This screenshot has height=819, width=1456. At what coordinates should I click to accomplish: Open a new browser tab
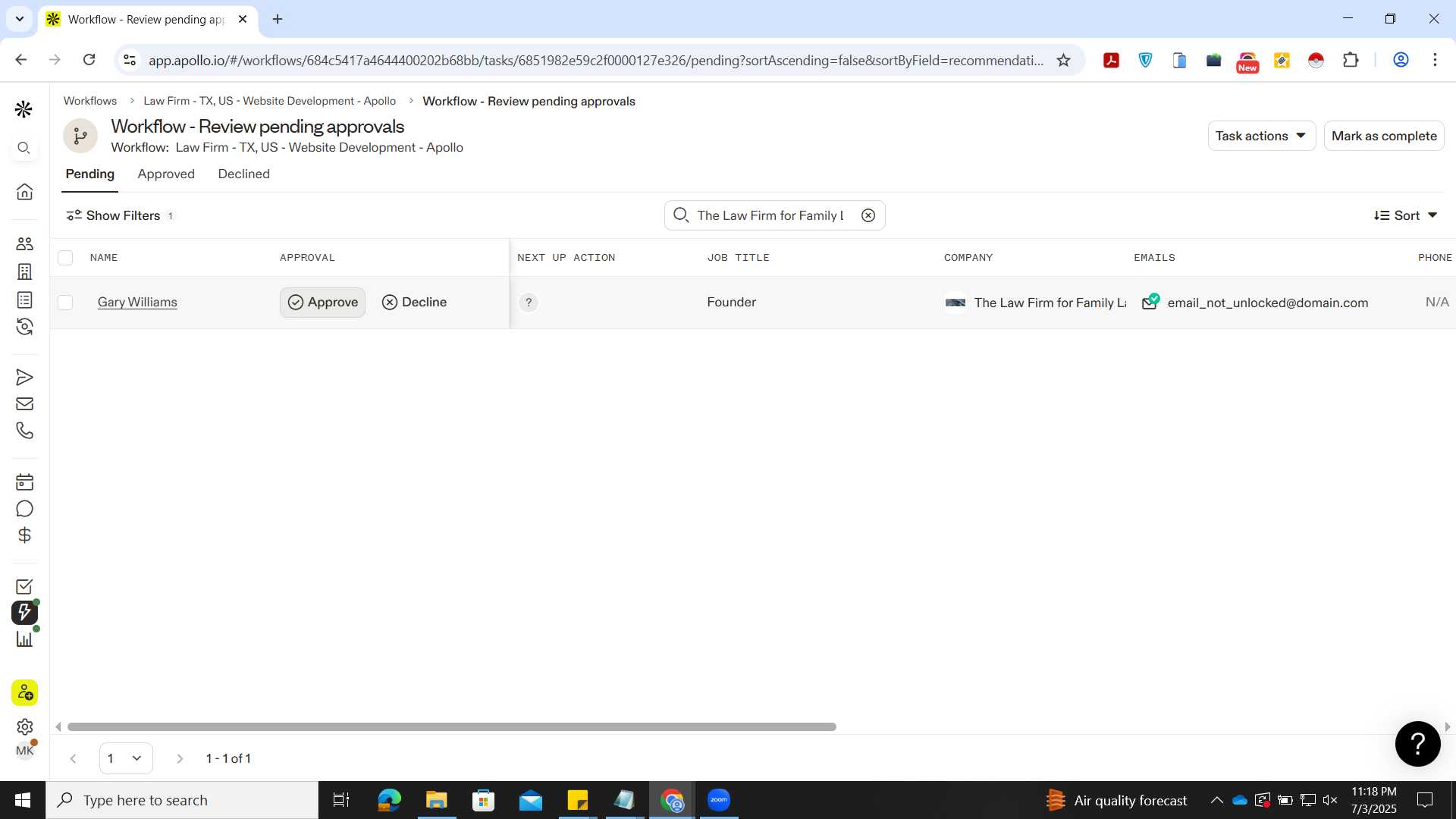coord(278,19)
